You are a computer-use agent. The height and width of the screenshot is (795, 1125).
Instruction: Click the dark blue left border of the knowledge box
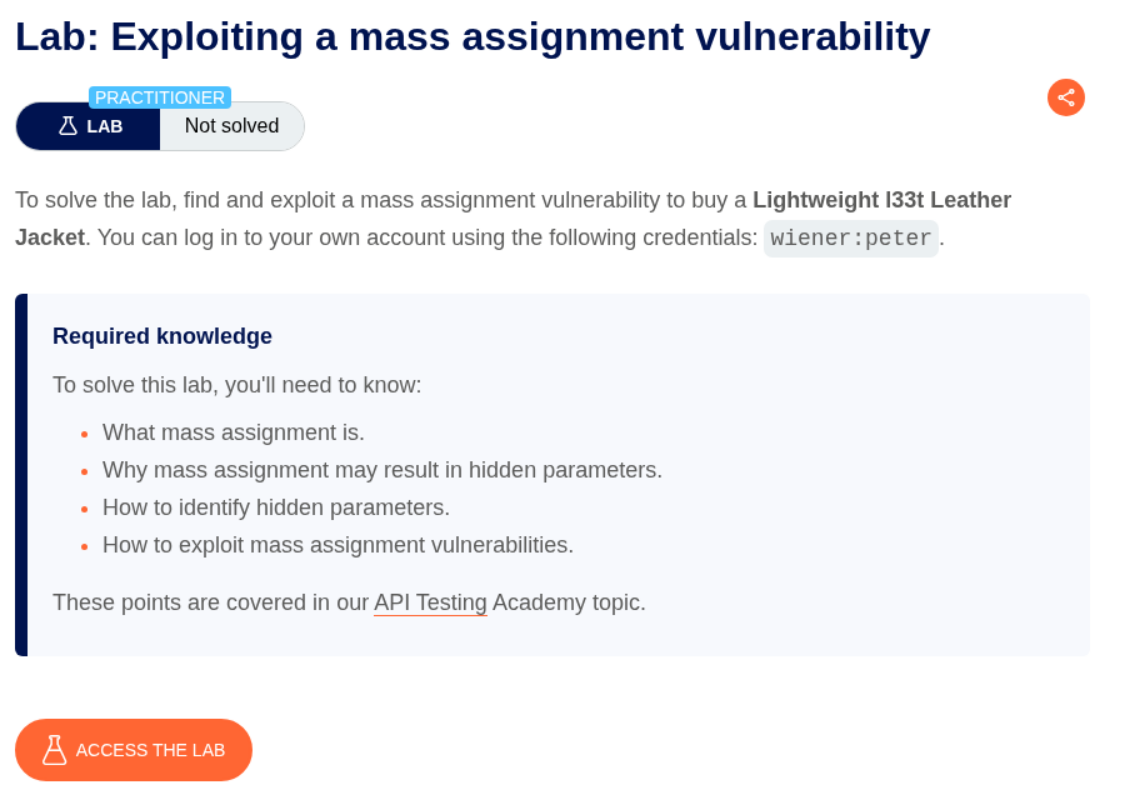pos(21,475)
